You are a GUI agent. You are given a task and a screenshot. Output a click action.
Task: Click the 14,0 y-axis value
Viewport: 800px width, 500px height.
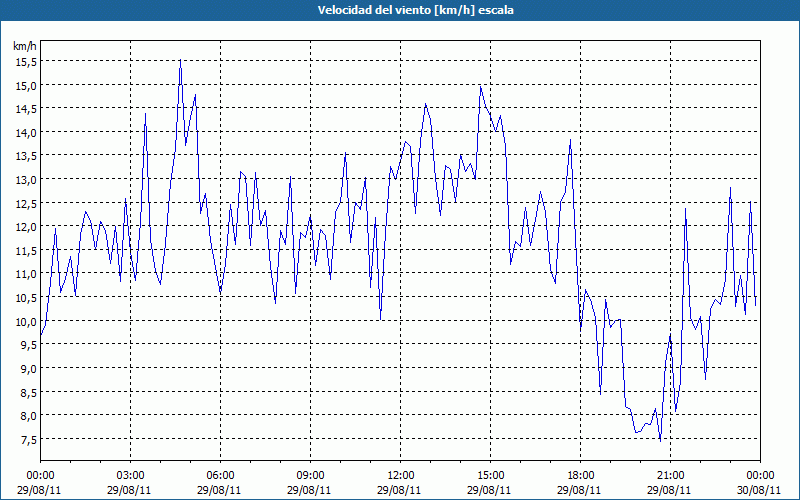tap(27, 133)
